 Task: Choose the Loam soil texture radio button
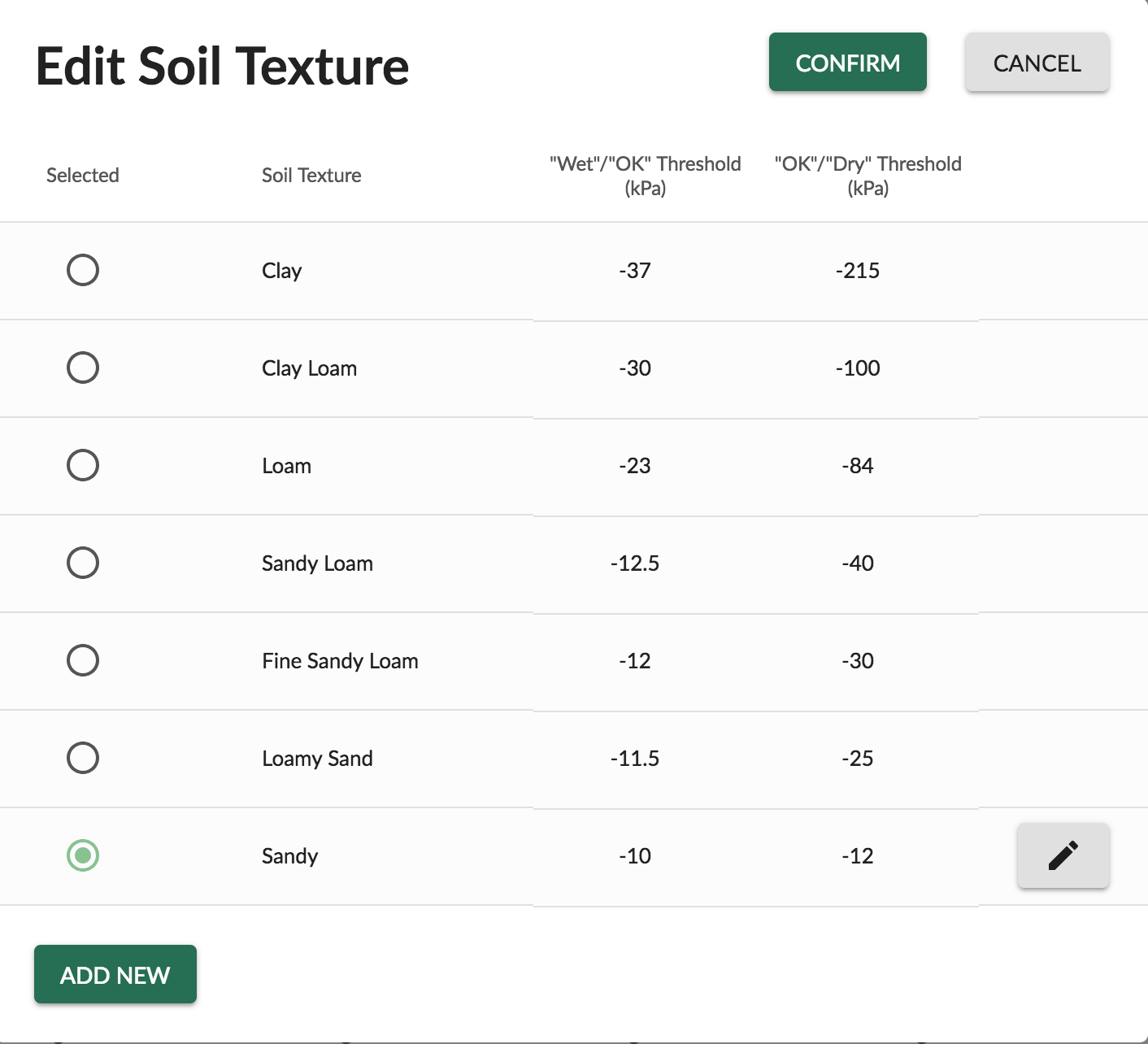pos(83,465)
